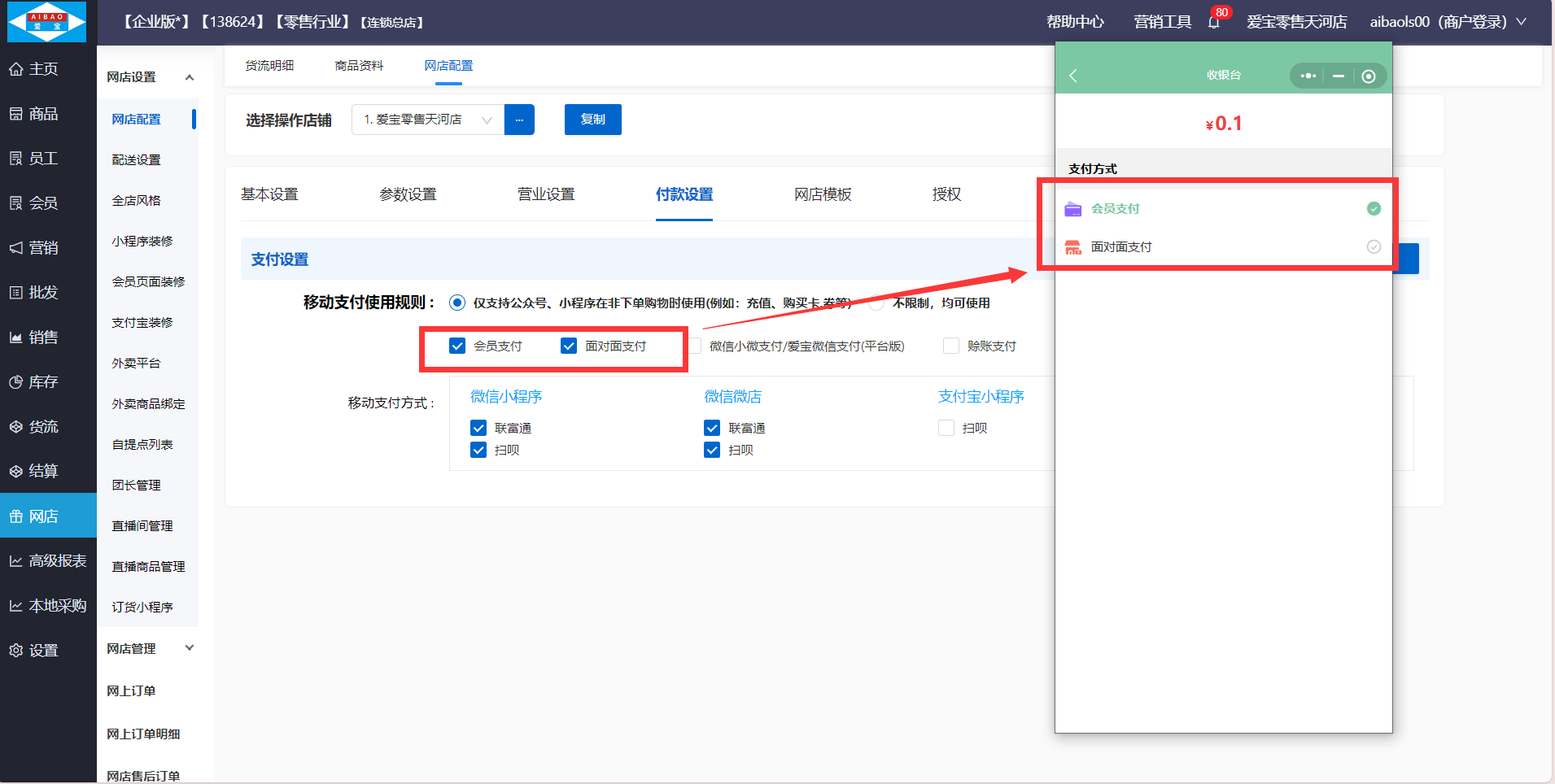
Task: Click the back arrow in cashier preview
Action: [x=1073, y=76]
